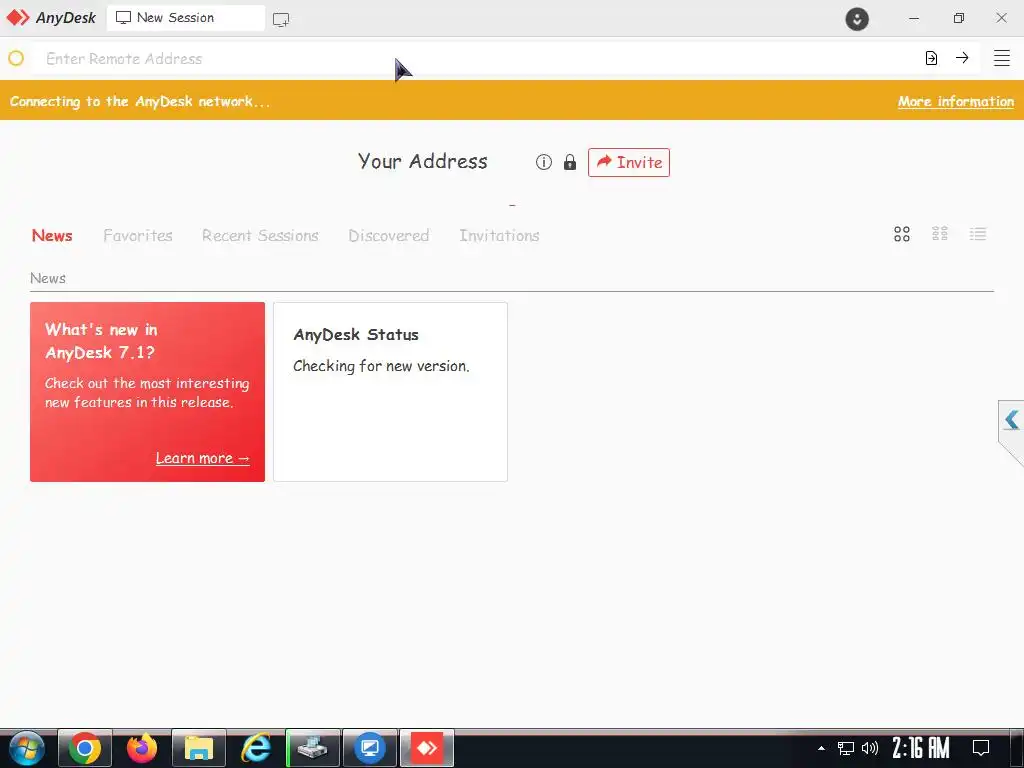This screenshot has height=768, width=1024.
Task: Click the blue remote desktop taskbar icon
Action: (x=370, y=748)
